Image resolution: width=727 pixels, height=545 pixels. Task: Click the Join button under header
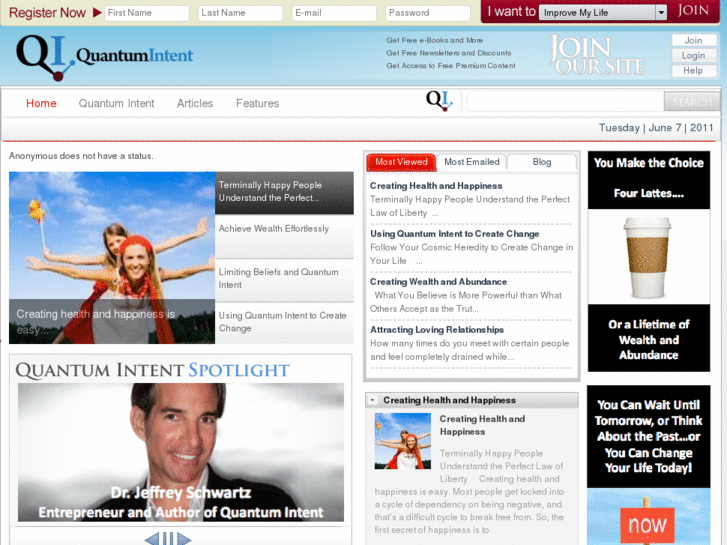click(x=694, y=40)
